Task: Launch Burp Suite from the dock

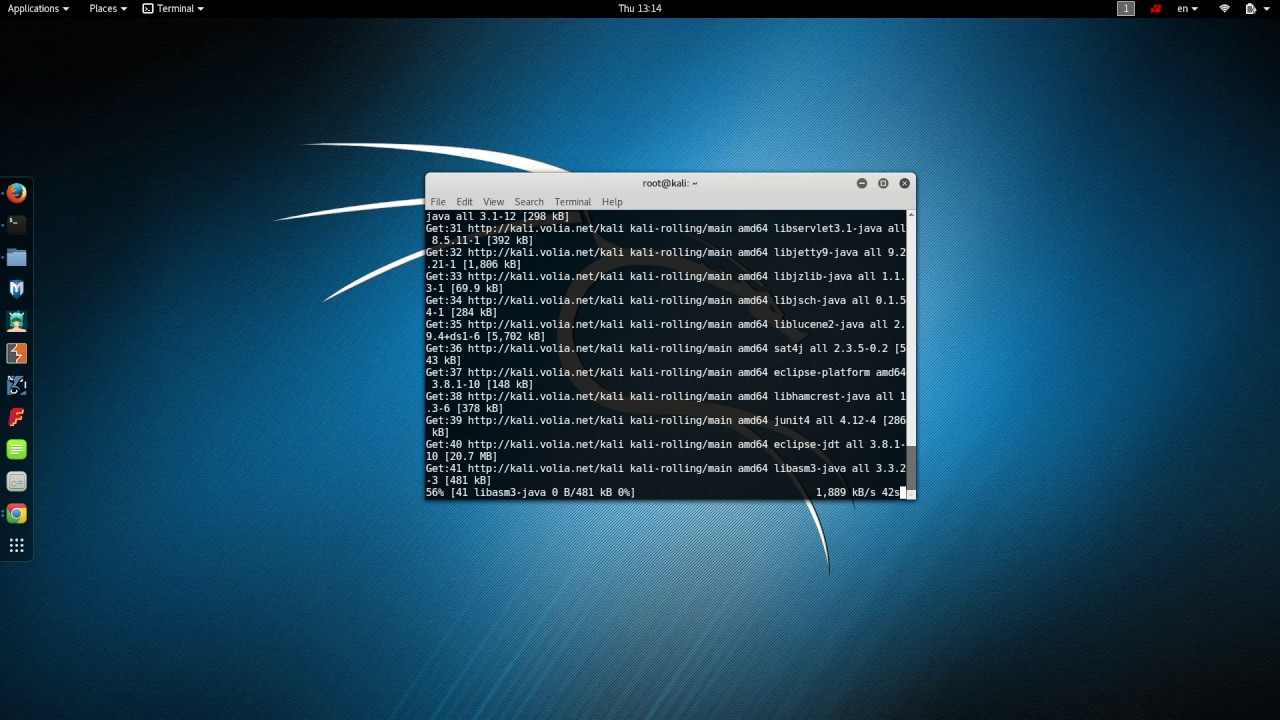Action: point(16,353)
